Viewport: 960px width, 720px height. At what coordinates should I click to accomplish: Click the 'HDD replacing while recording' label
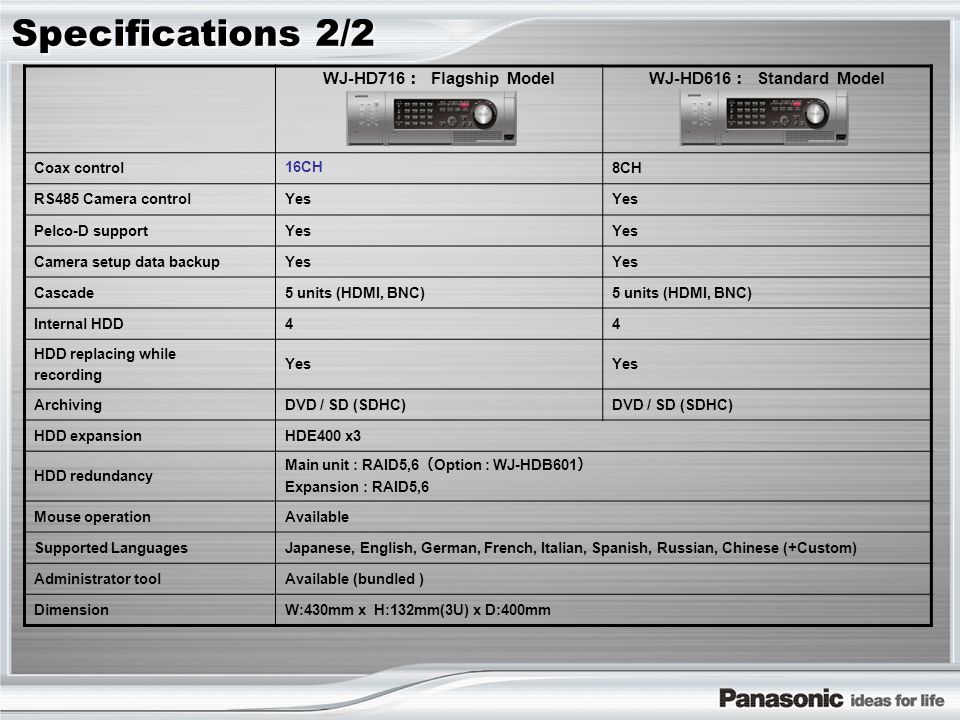tap(105, 364)
